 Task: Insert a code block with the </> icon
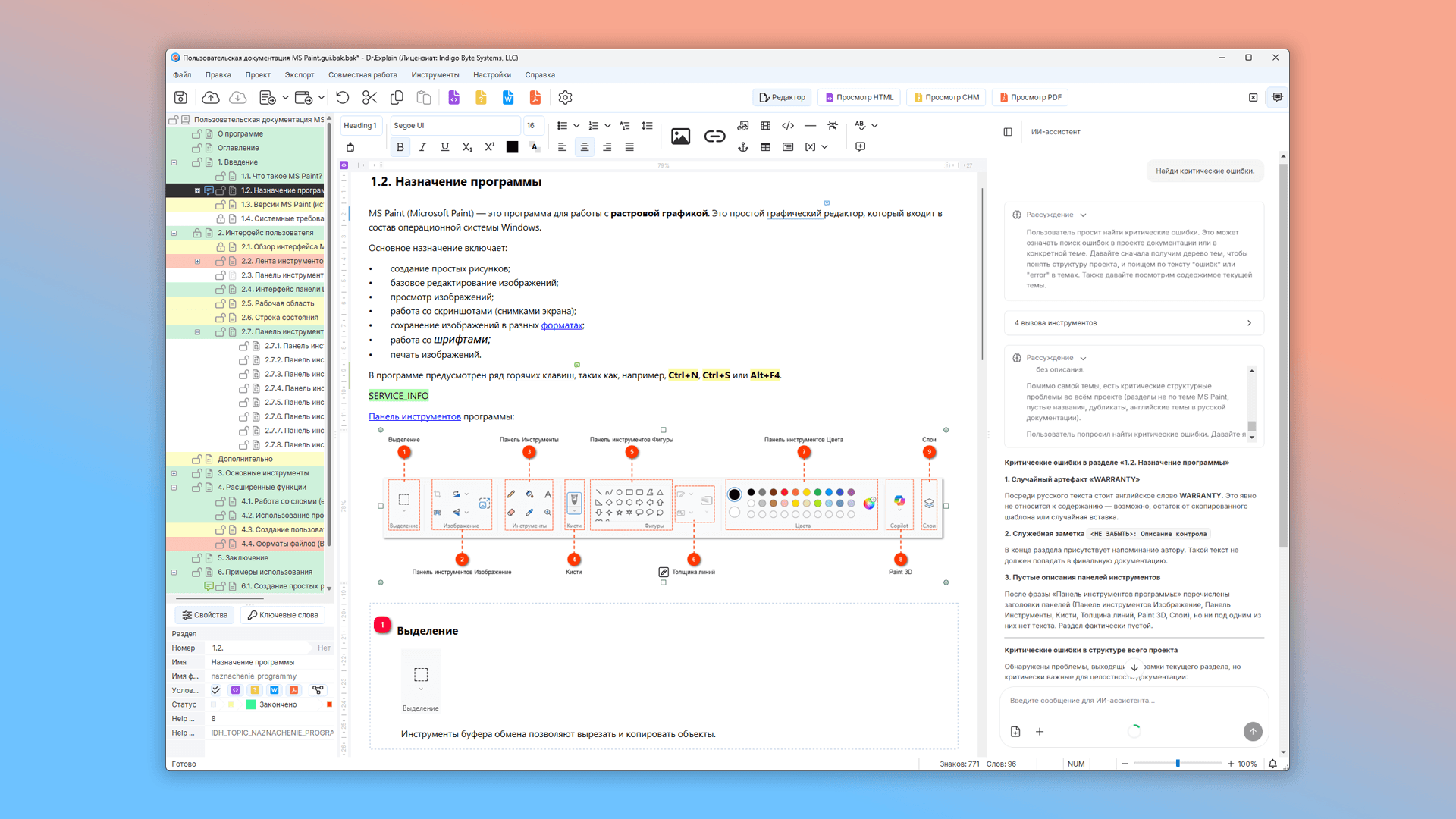click(788, 126)
